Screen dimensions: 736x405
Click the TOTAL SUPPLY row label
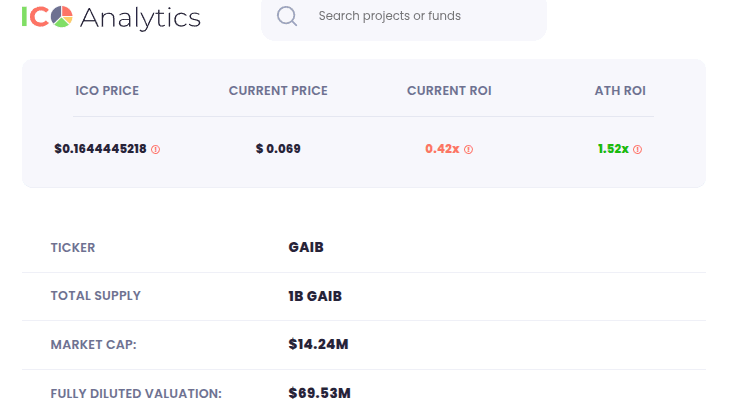[96, 296]
